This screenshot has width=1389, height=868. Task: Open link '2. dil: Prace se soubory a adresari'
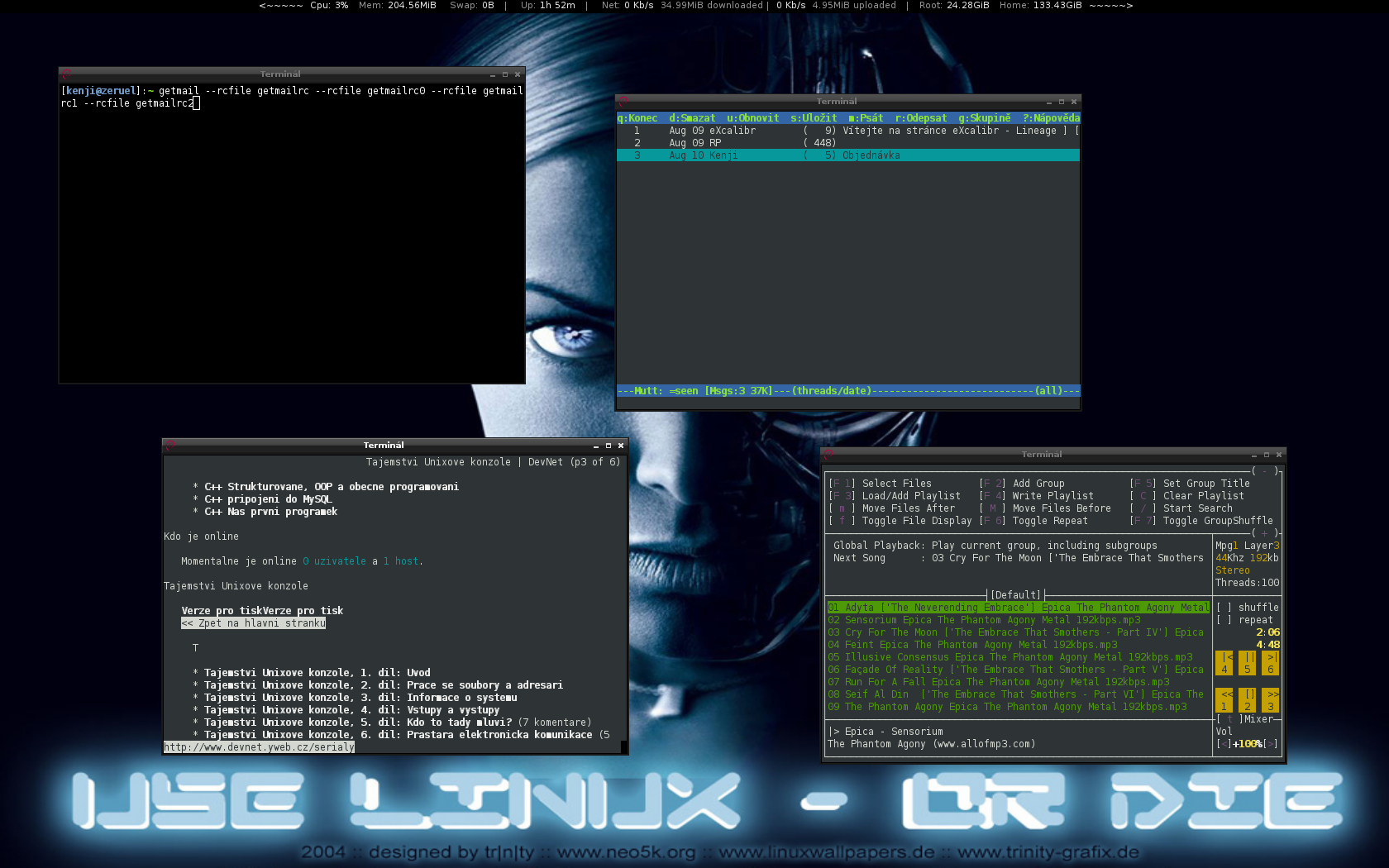tap(384, 685)
